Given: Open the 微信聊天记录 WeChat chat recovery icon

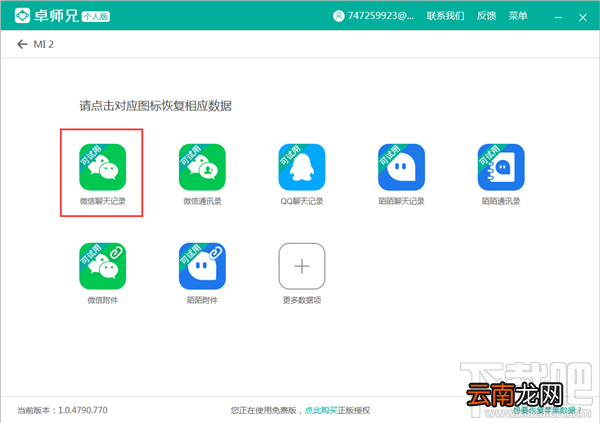Looking at the screenshot, I should pos(103,167).
